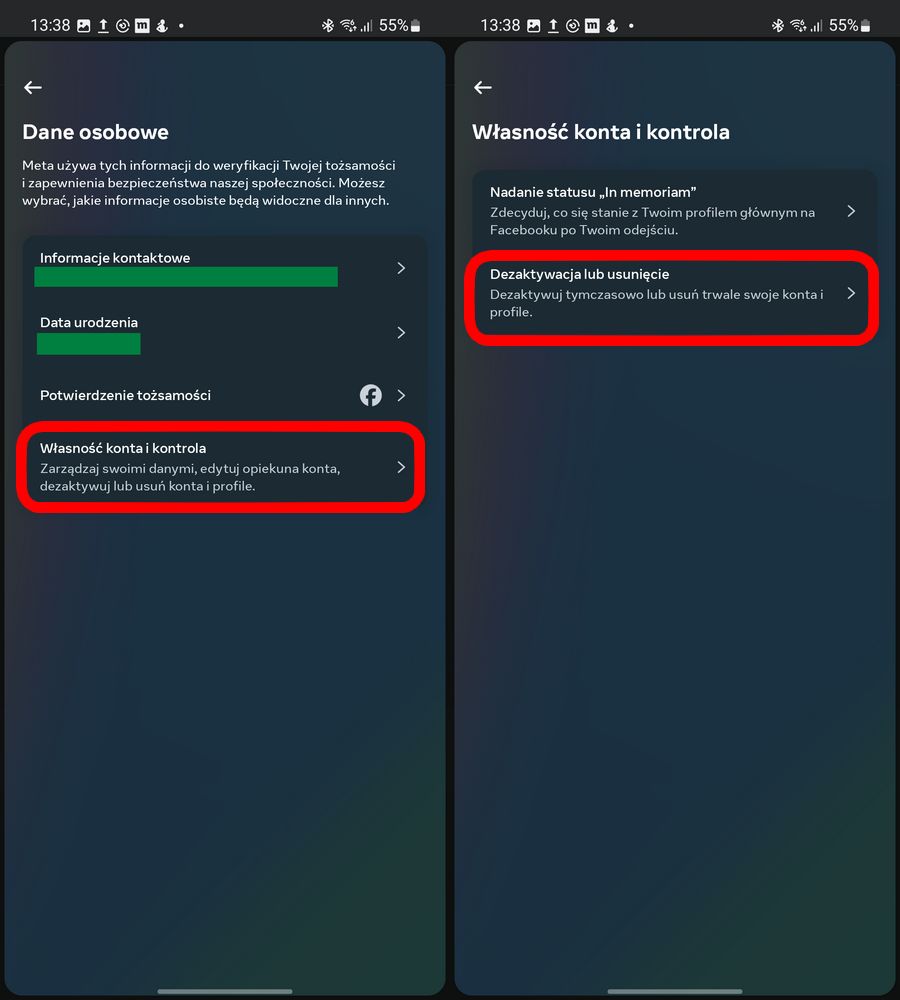Go back from the Dane osobowe screen
900x1000 pixels.
coord(33,87)
